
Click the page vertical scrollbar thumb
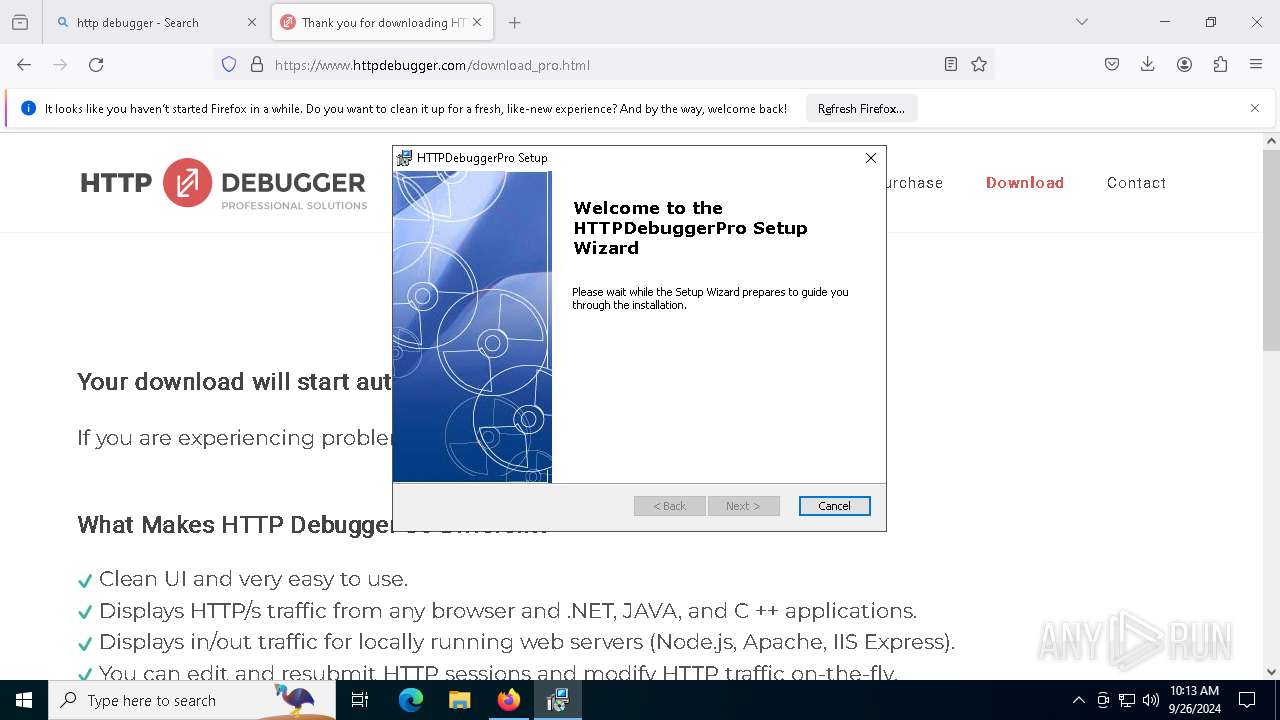pos(1271,250)
